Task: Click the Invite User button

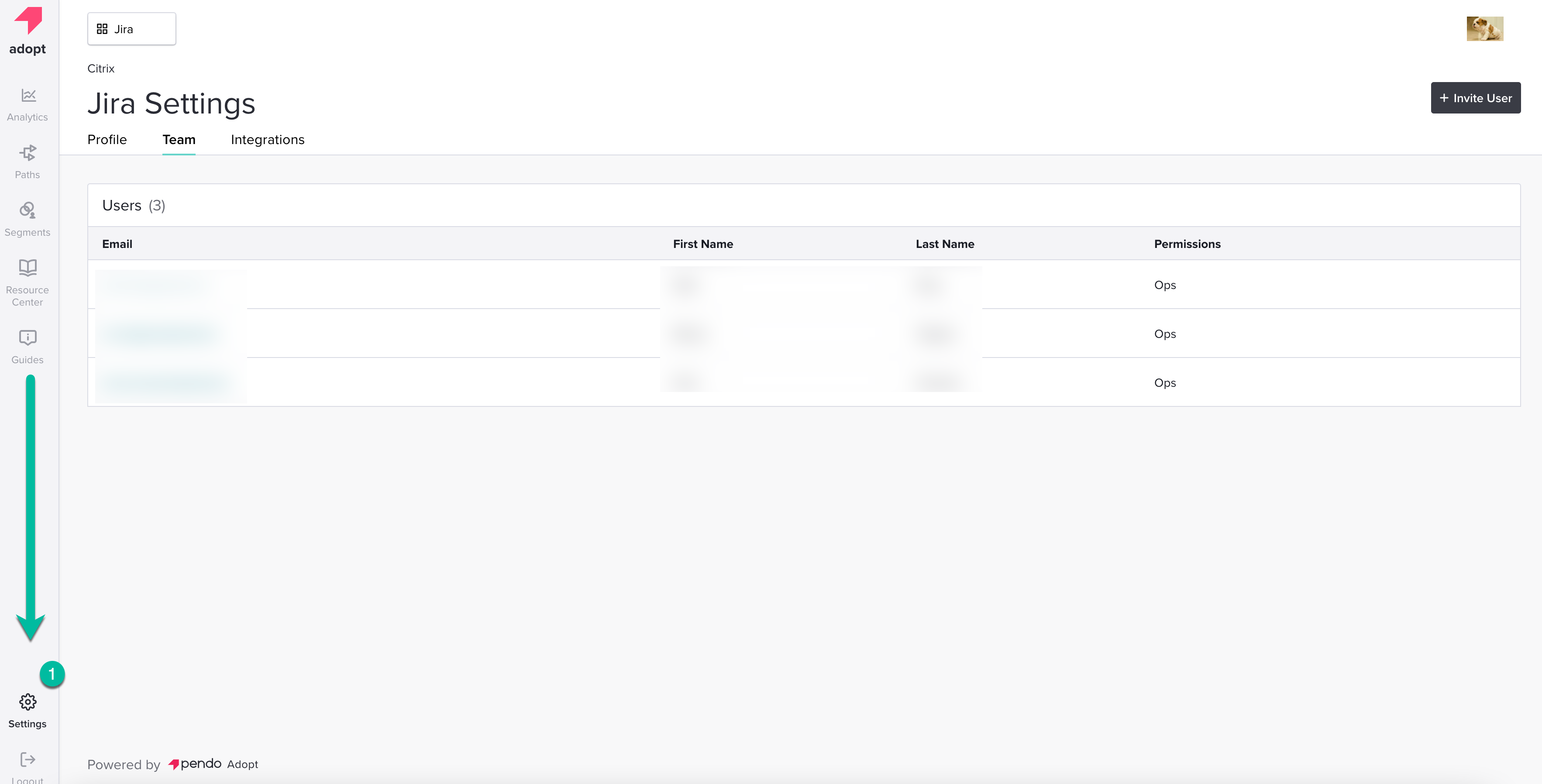Action: [1476, 97]
